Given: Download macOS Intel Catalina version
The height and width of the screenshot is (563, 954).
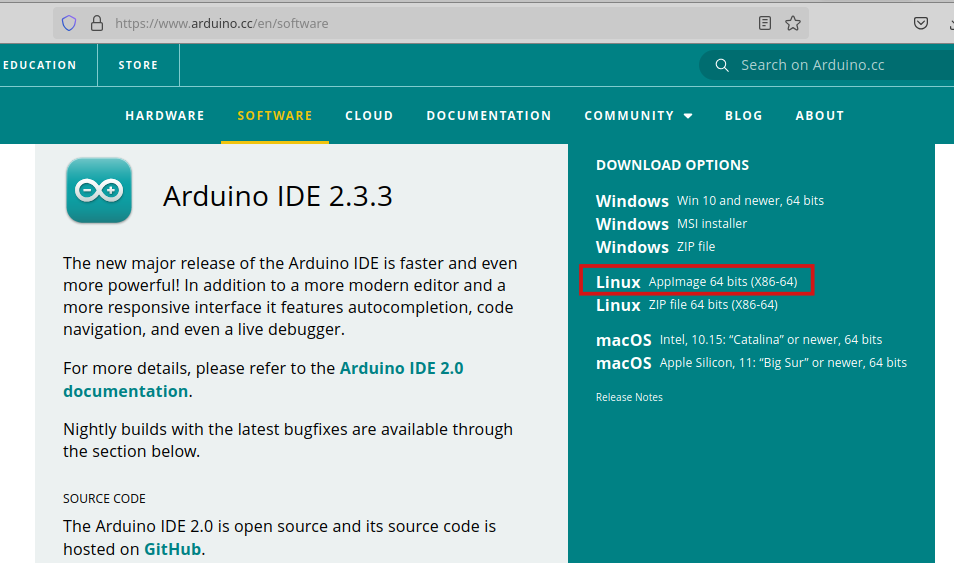Looking at the screenshot, I should [x=739, y=340].
